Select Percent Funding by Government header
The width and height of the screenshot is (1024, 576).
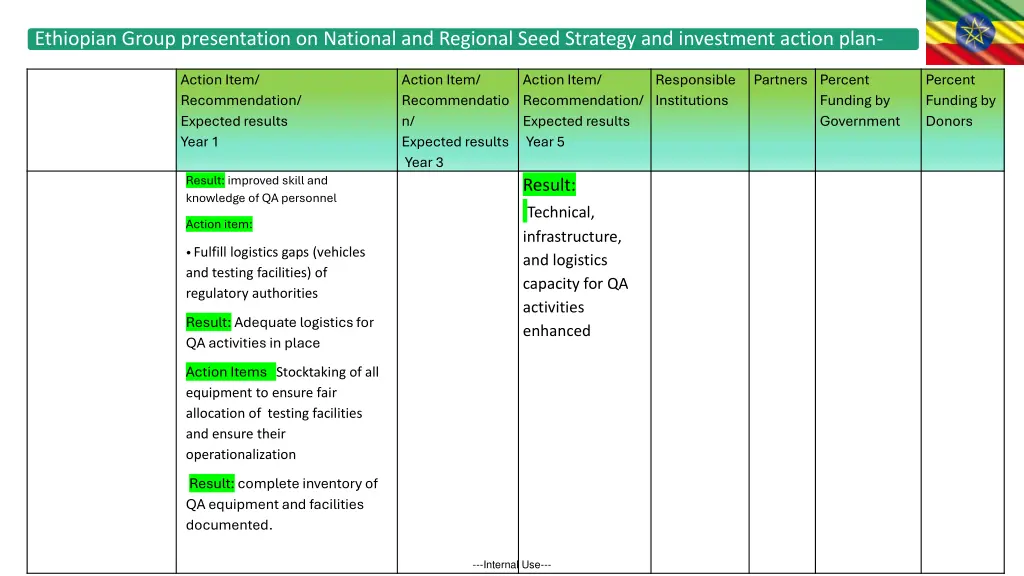click(x=860, y=100)
